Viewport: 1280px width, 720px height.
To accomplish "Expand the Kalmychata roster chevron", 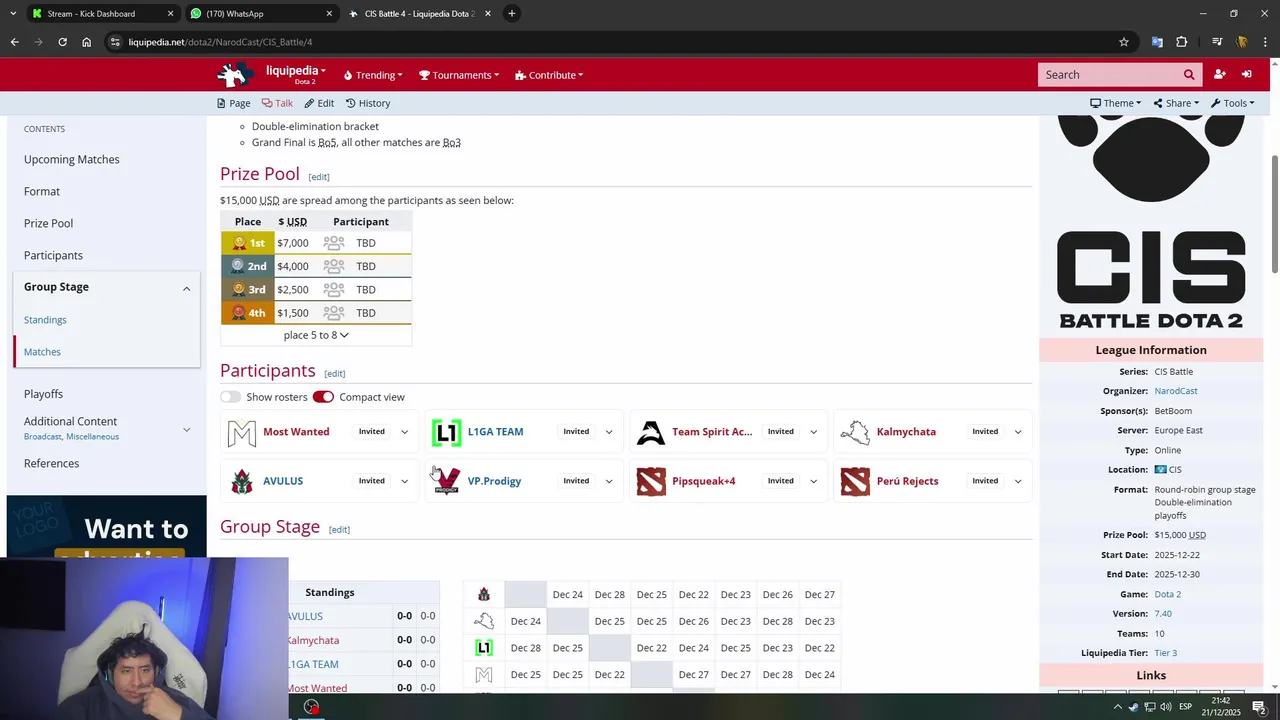I will click(1018, 432).
